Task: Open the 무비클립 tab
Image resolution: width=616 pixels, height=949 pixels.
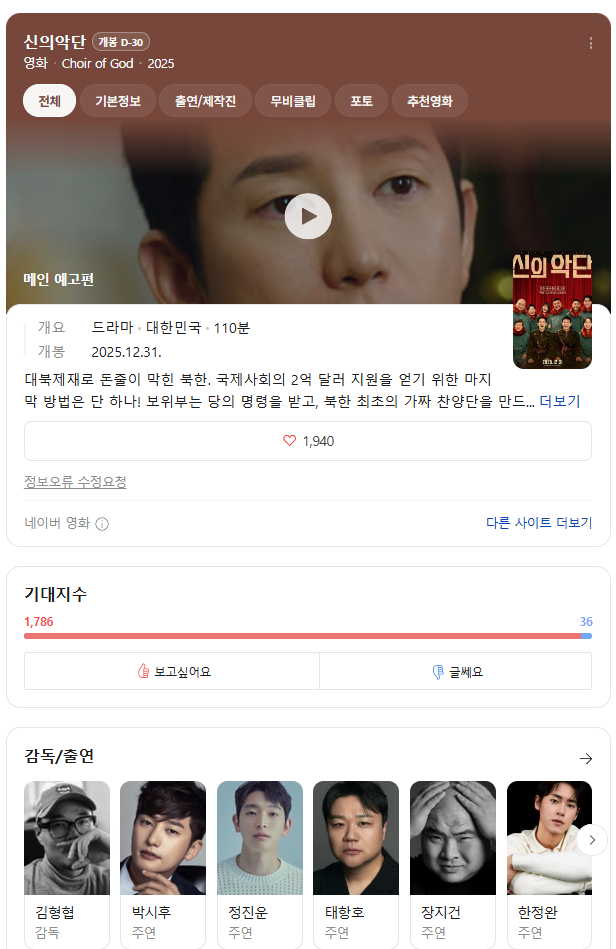Action: [x=293, y=101]
